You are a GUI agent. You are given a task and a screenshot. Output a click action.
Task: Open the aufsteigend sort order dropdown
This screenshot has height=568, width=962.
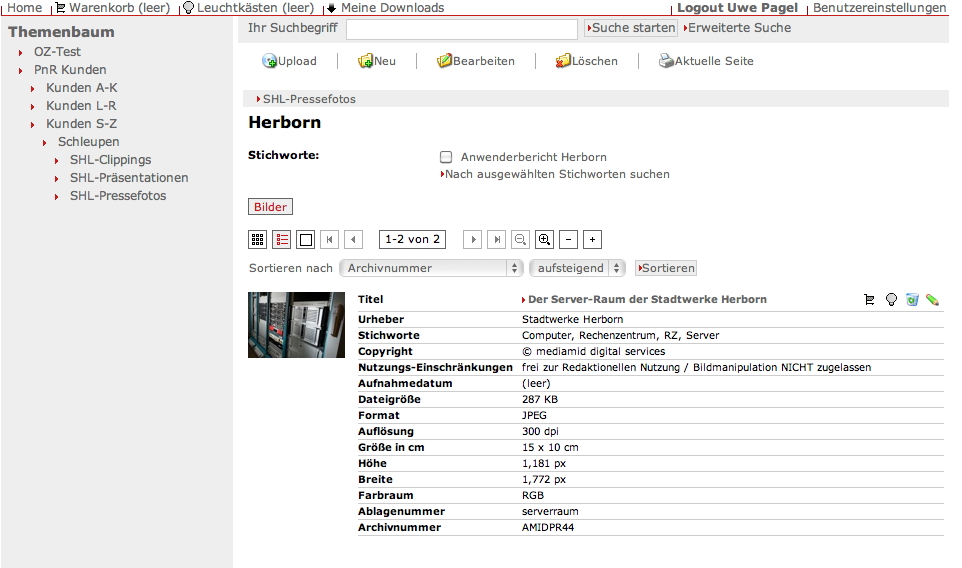click(577, 268)
